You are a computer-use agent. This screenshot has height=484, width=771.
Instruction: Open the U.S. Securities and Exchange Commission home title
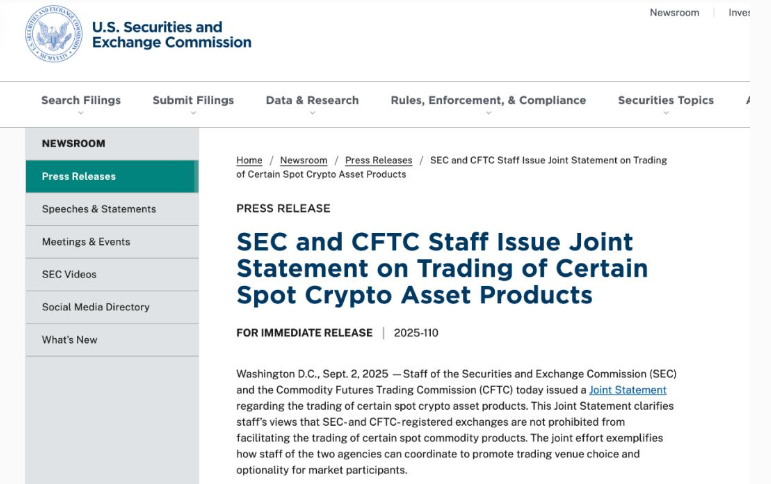(x=172, y=34)
